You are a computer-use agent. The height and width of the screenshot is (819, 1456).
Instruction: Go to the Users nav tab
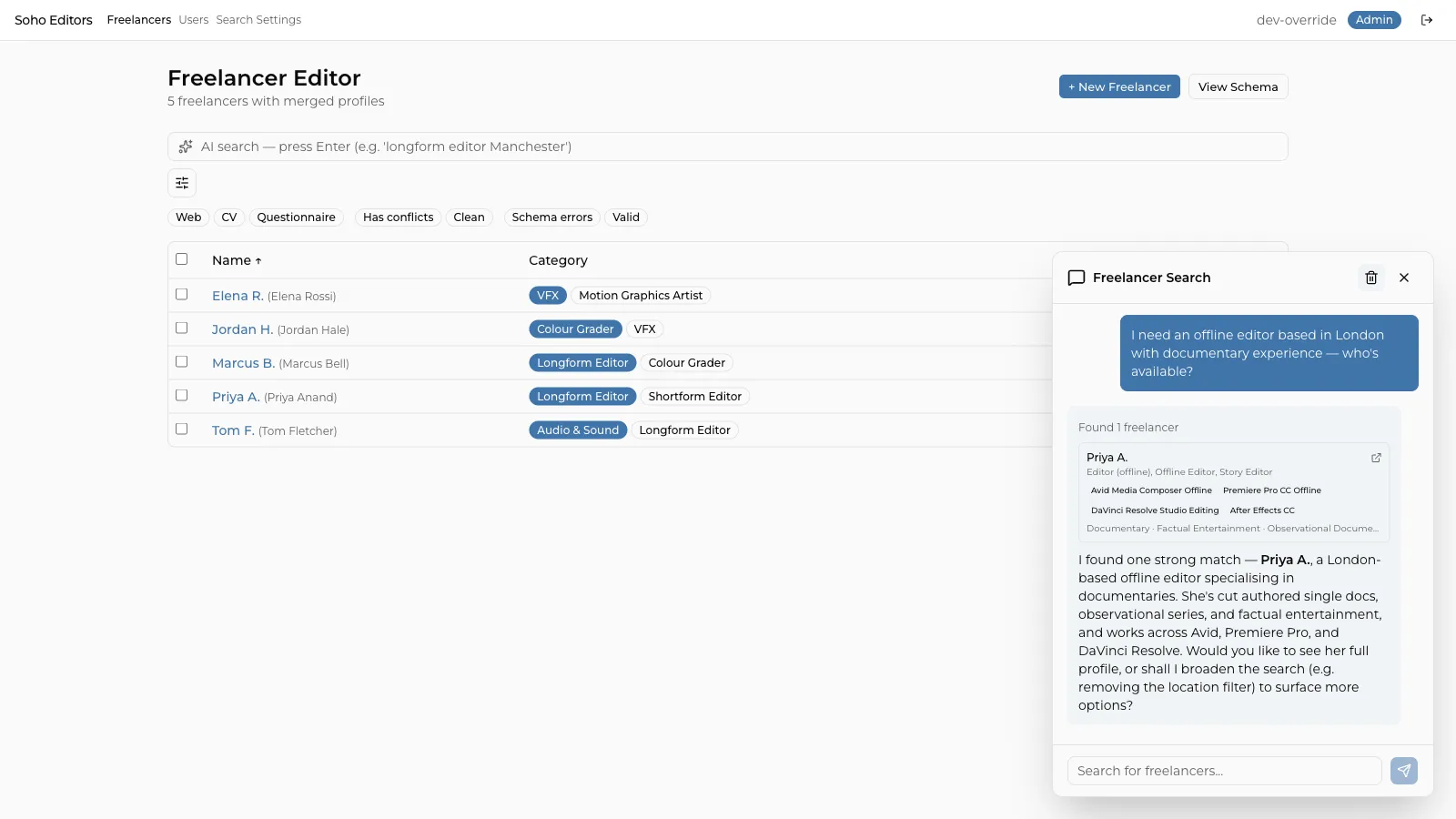pyautogui.click(x=194, y=20)
